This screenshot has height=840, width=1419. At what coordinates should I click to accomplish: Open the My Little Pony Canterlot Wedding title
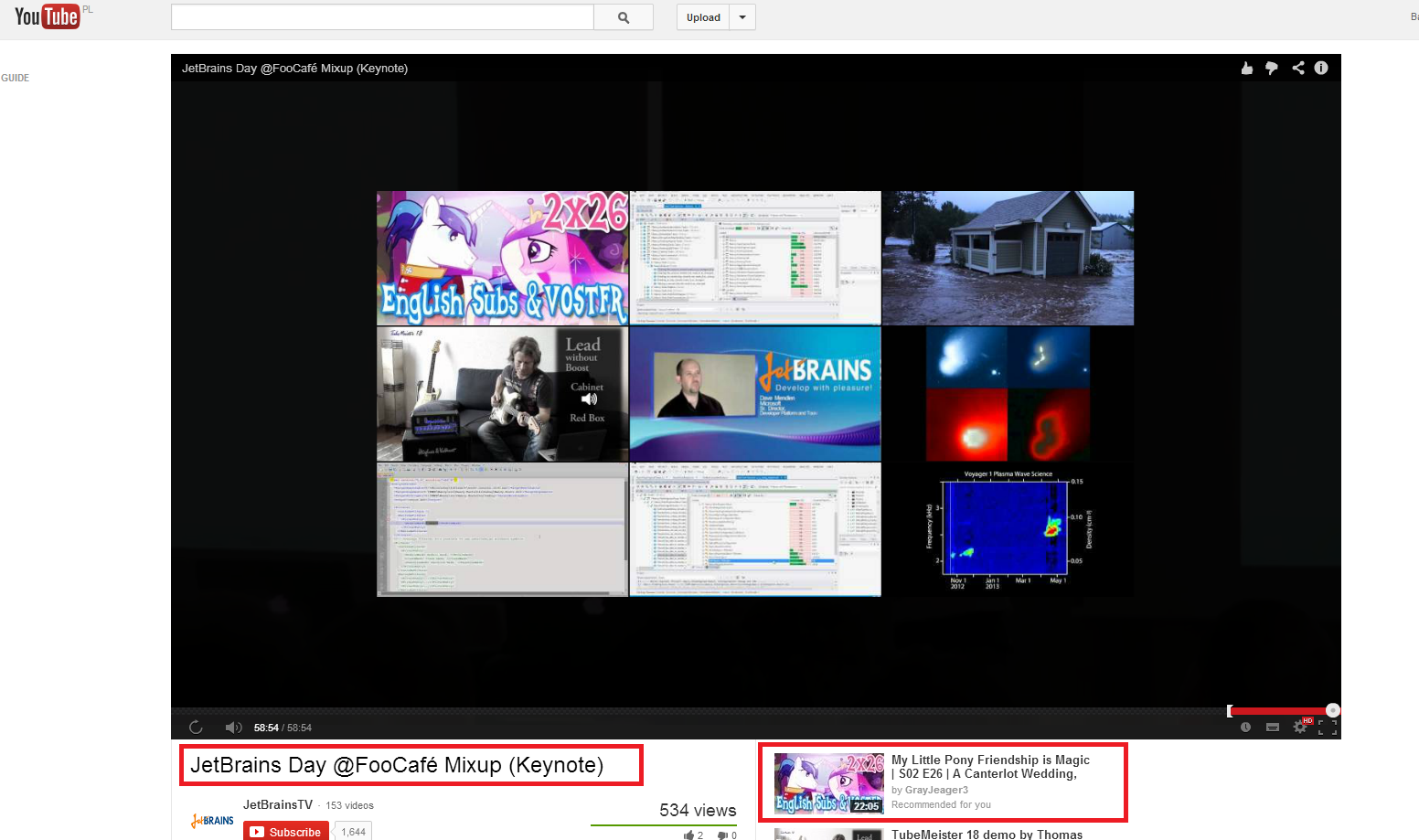click(990, 767)
